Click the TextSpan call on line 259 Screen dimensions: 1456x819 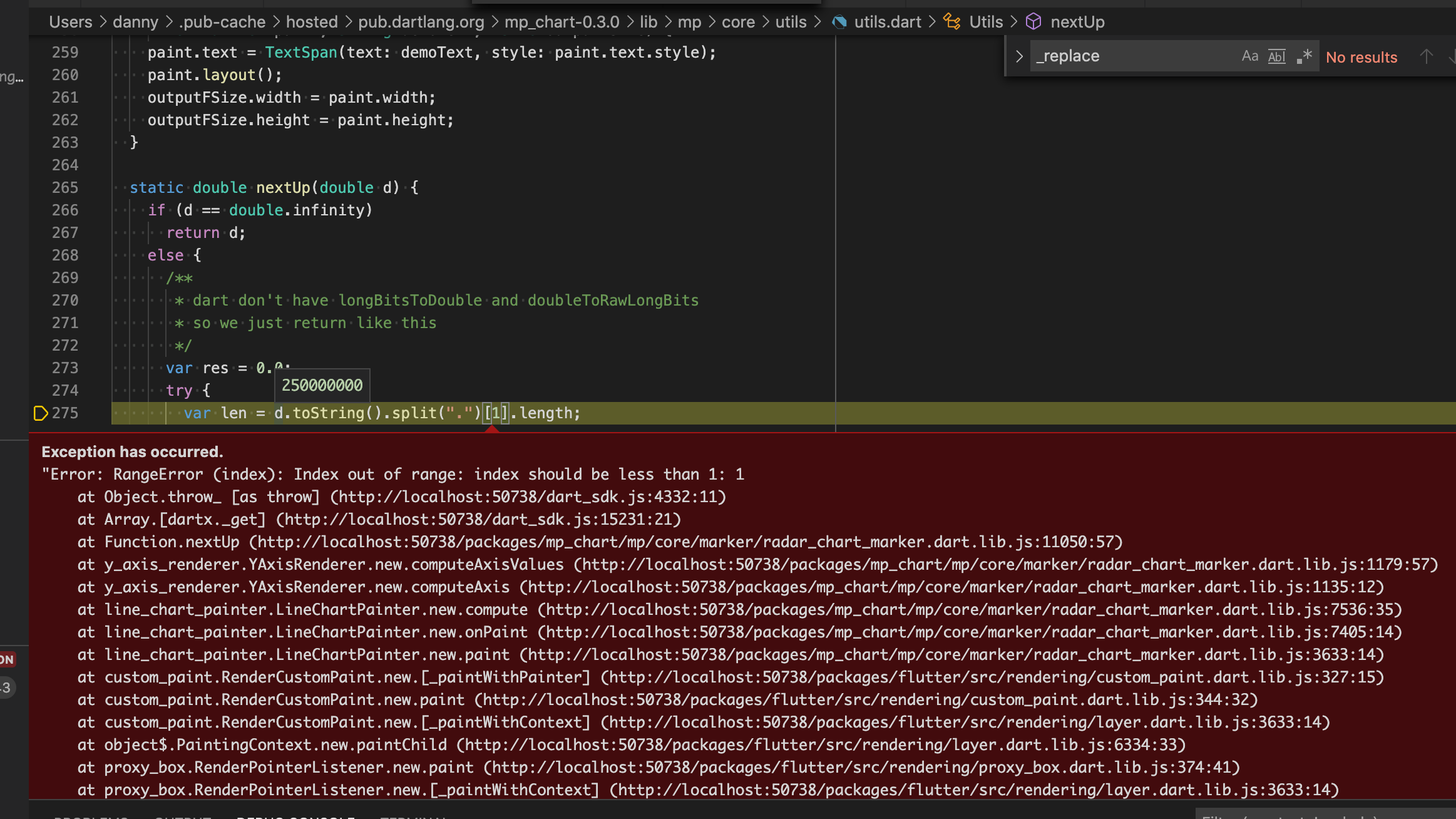tap(301, 53)
